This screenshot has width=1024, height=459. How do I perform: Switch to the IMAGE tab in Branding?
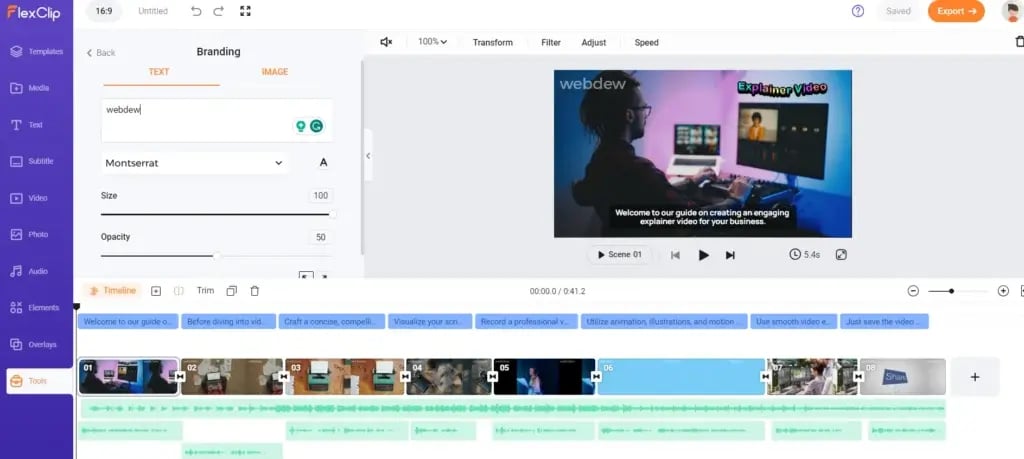click(275, 72)
